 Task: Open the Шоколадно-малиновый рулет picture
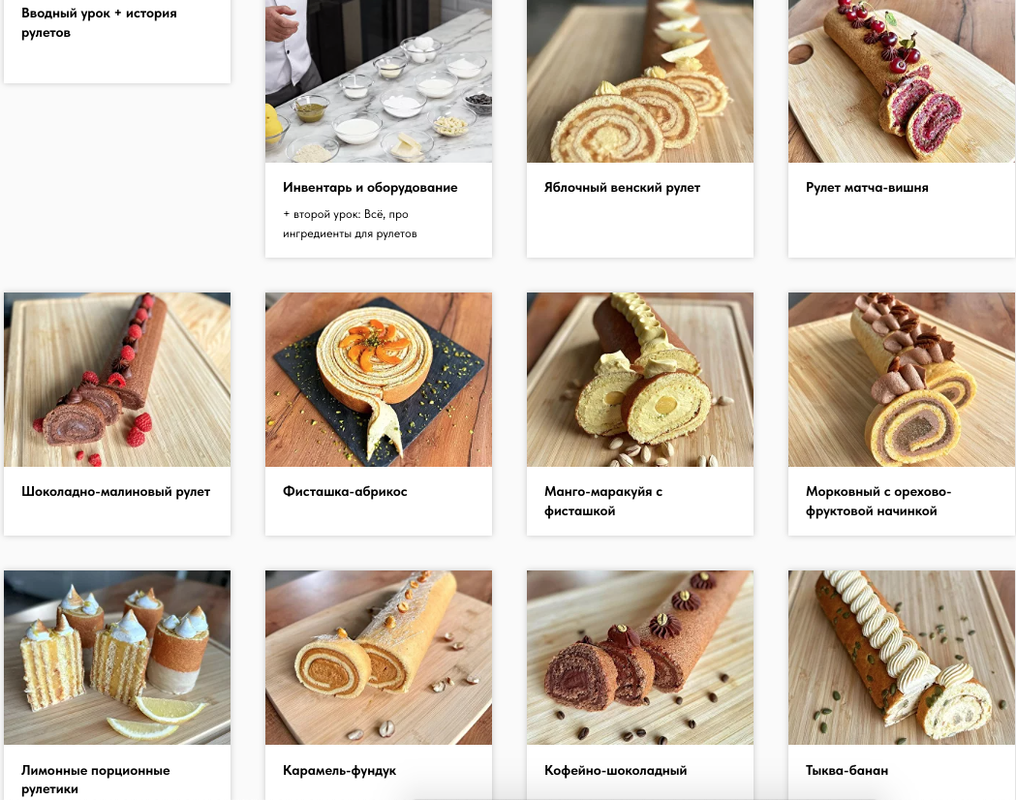pyautogui.click(x=117, y=380)
